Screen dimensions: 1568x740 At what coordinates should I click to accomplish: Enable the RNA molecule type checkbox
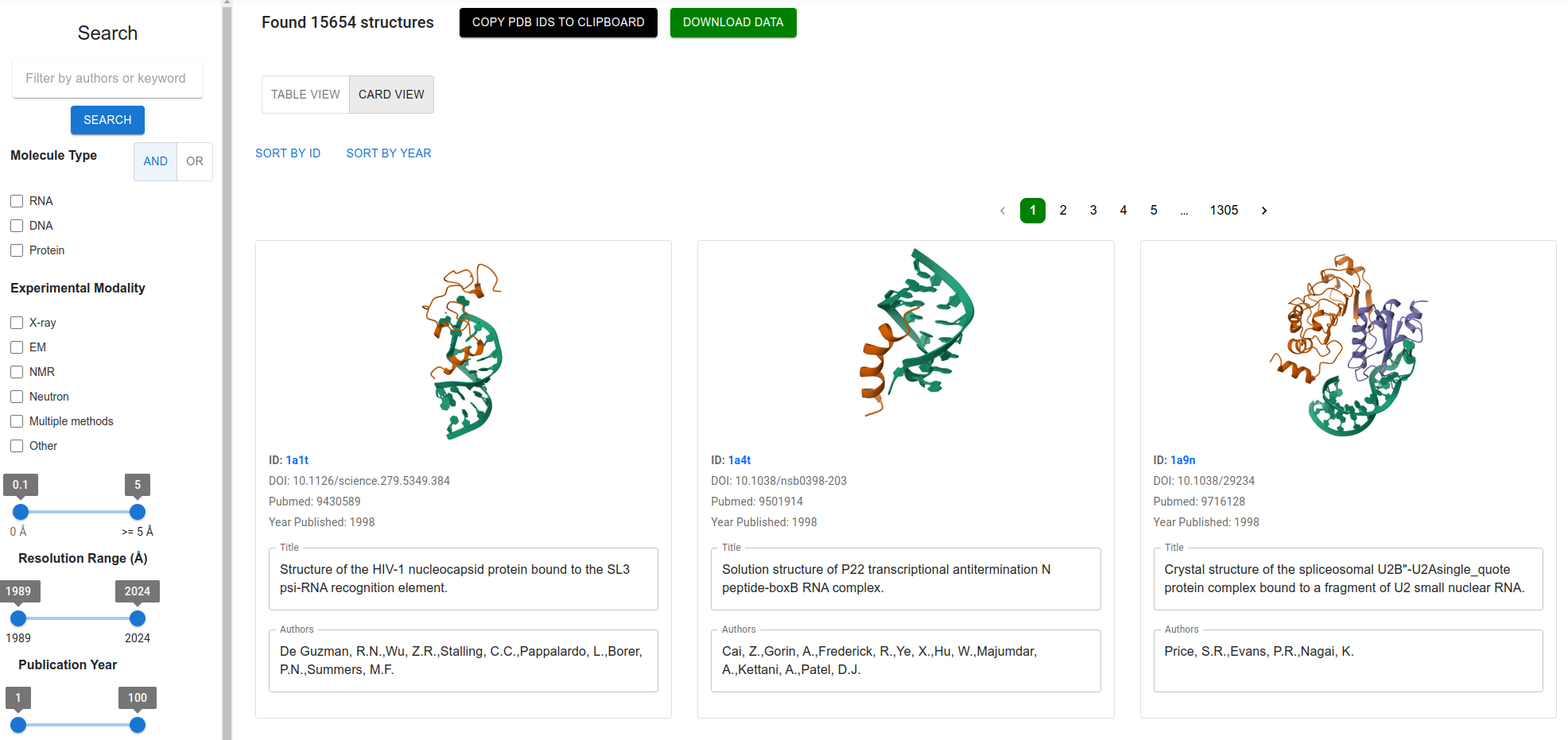(x=17, y=201)
